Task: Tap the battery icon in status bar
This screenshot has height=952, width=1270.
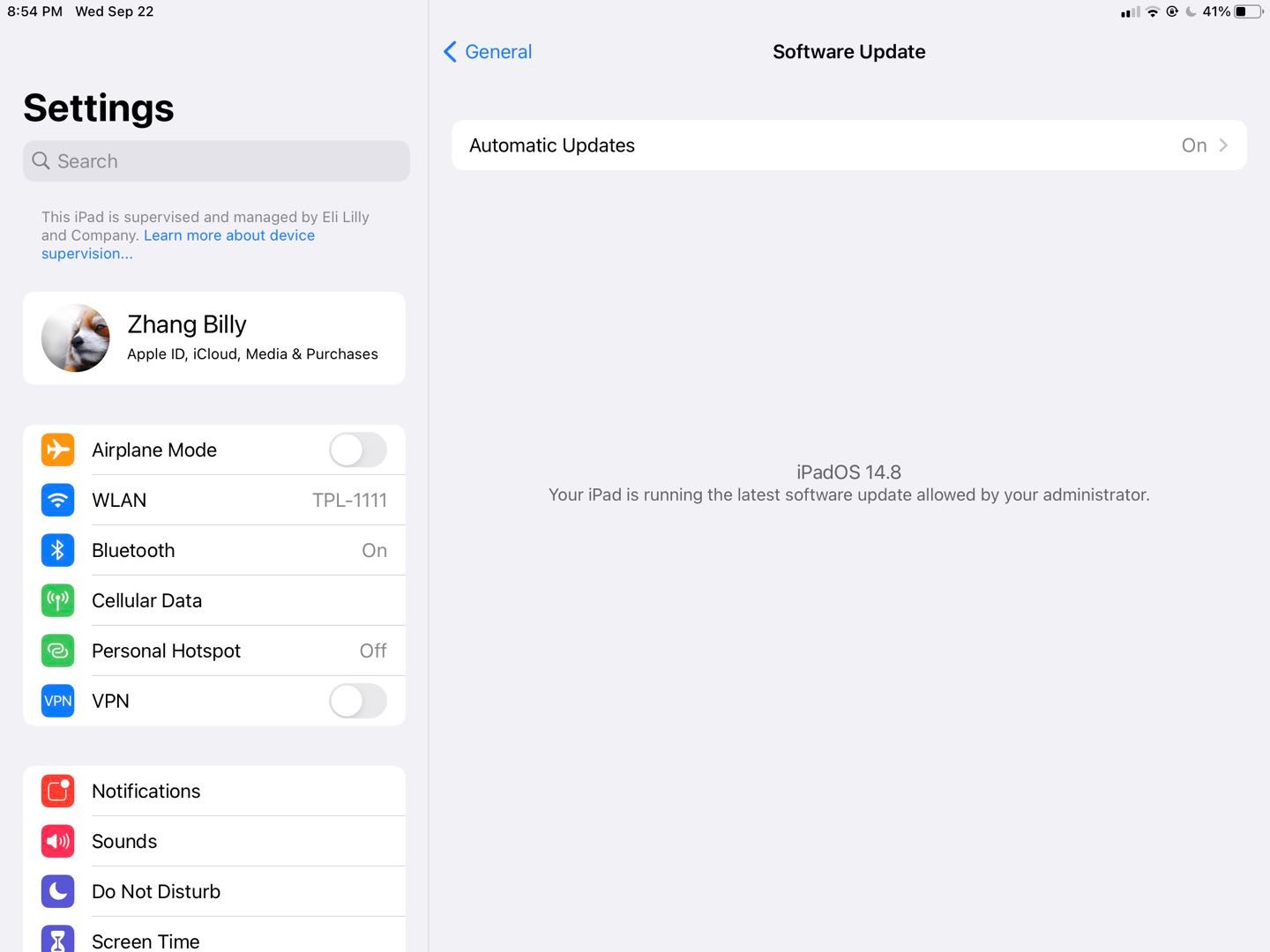Action: pyautogui.click(x=1248, y=11)
